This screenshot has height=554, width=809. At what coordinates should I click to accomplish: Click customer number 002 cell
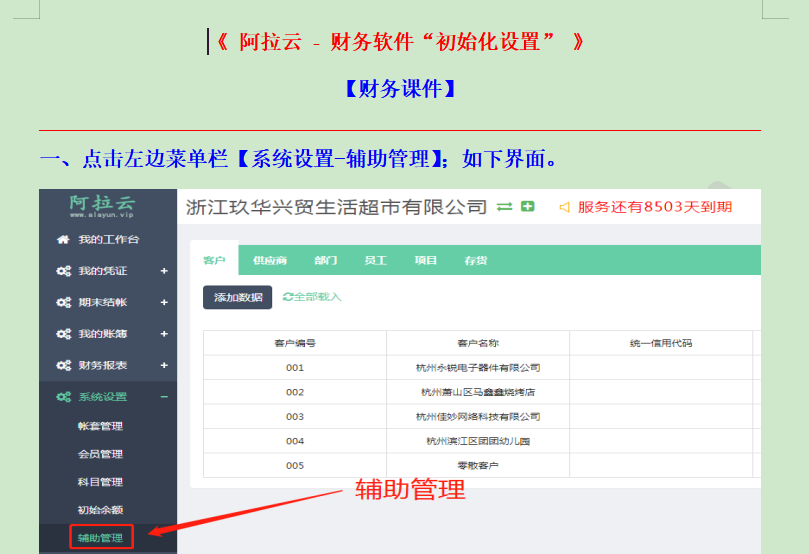pos(295,392)
